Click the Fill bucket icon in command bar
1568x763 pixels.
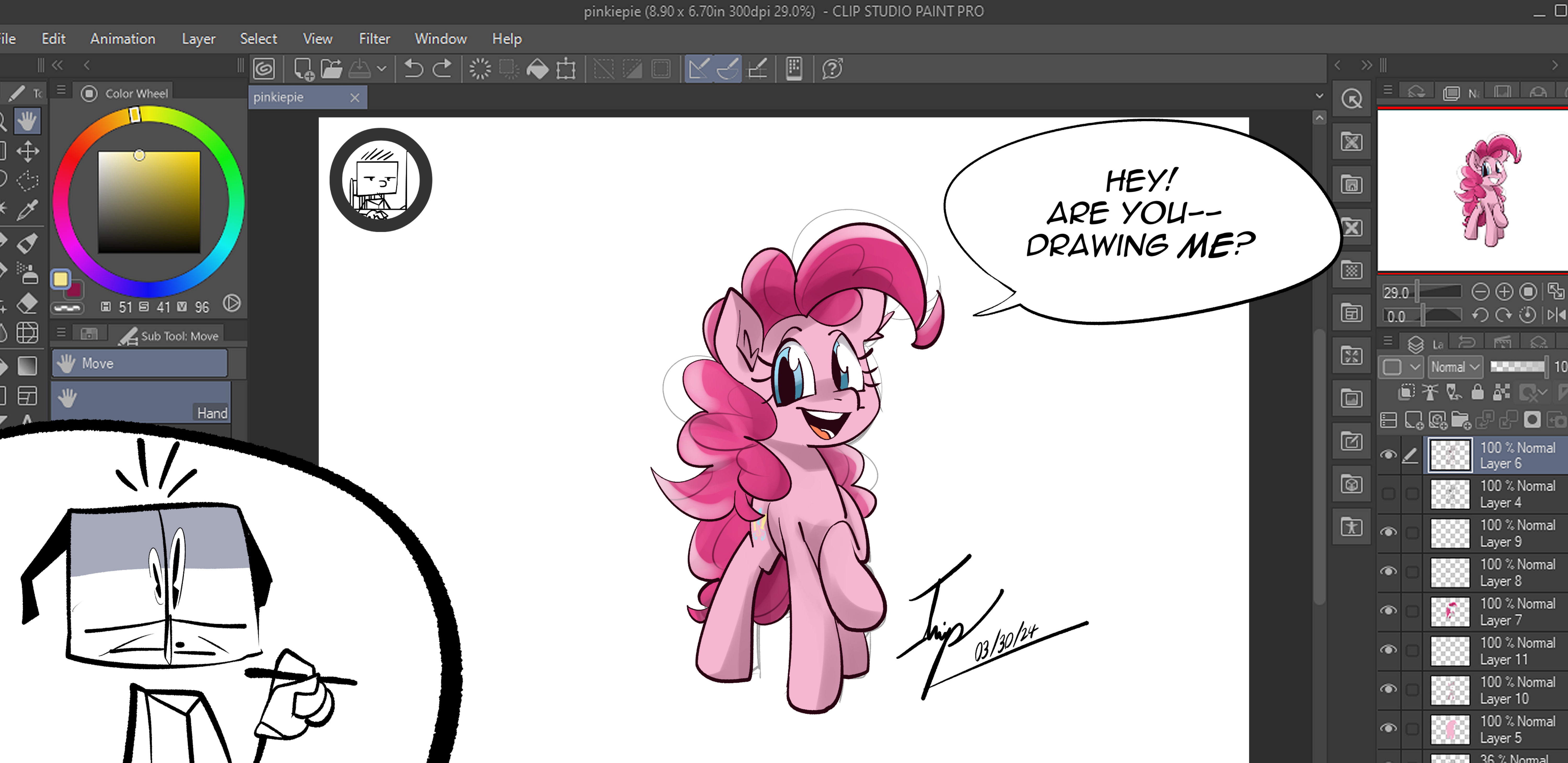coord(538,69)
